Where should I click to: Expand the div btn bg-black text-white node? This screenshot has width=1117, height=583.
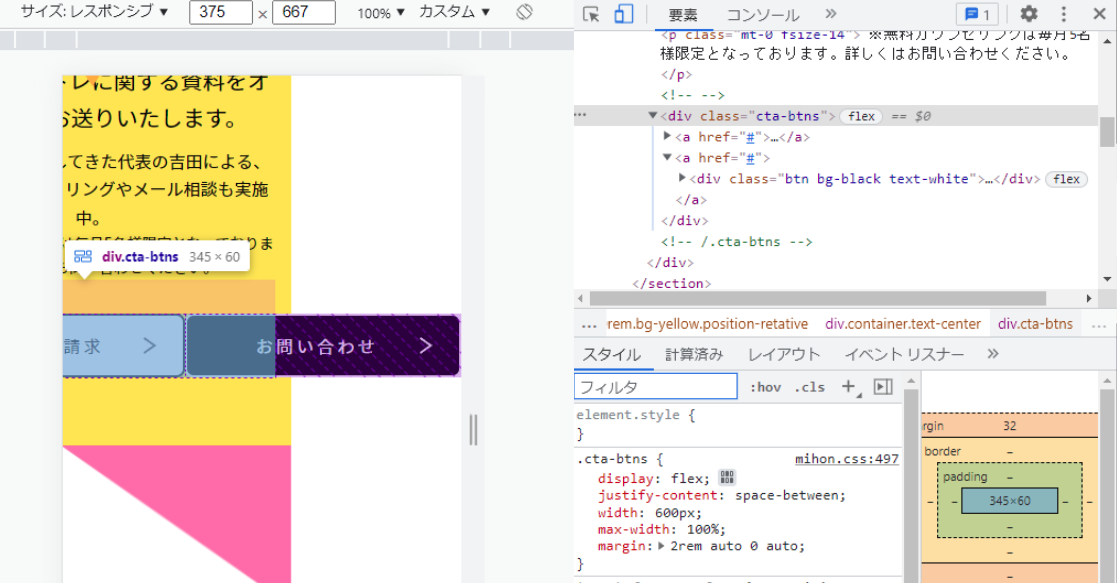682,178
